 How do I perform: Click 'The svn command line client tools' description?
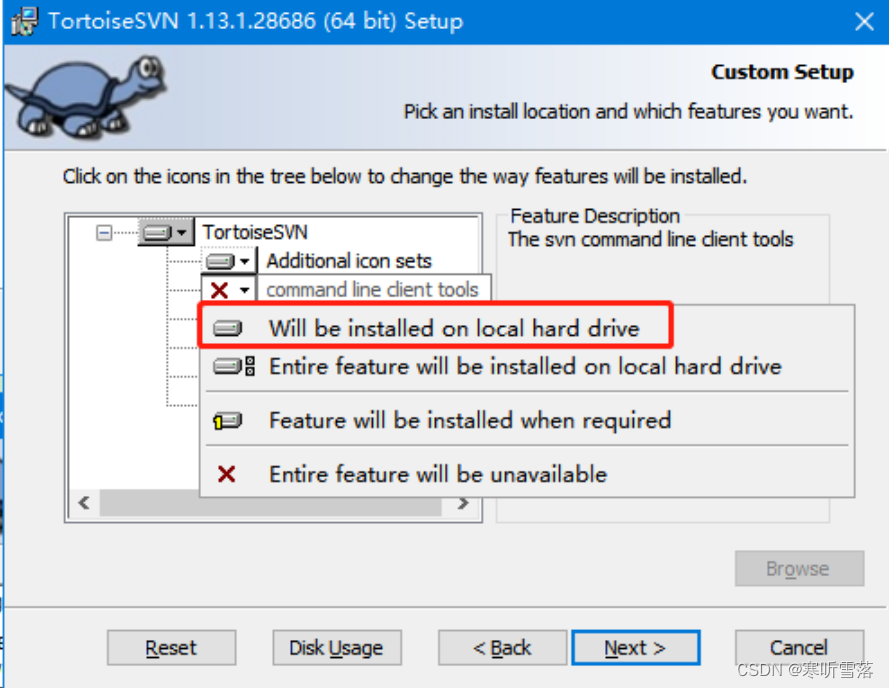(x=650, y=239)
